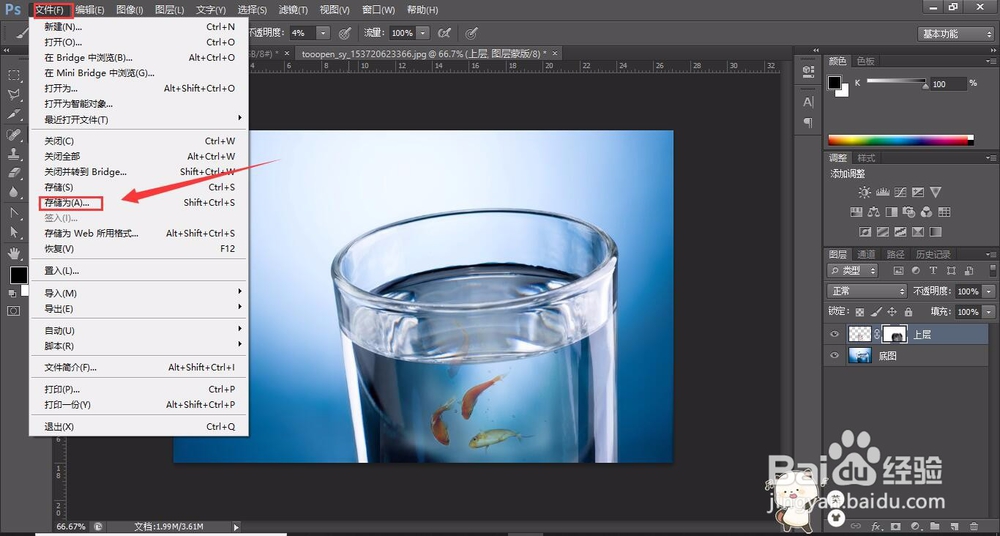Toggle airbrush mode in options bar
This screenshot has height=536, width=1000.
[445, 33]
